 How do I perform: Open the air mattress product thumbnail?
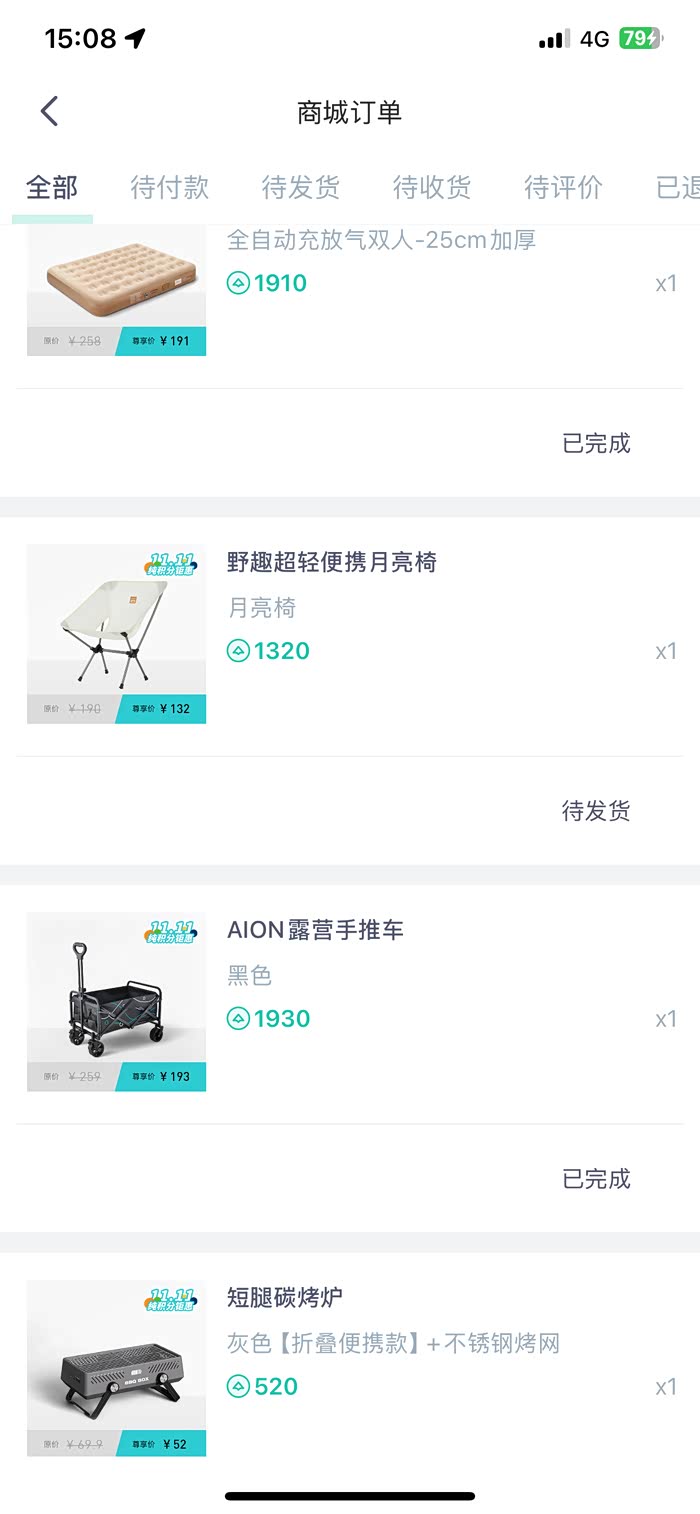click(x=116, y=291)
